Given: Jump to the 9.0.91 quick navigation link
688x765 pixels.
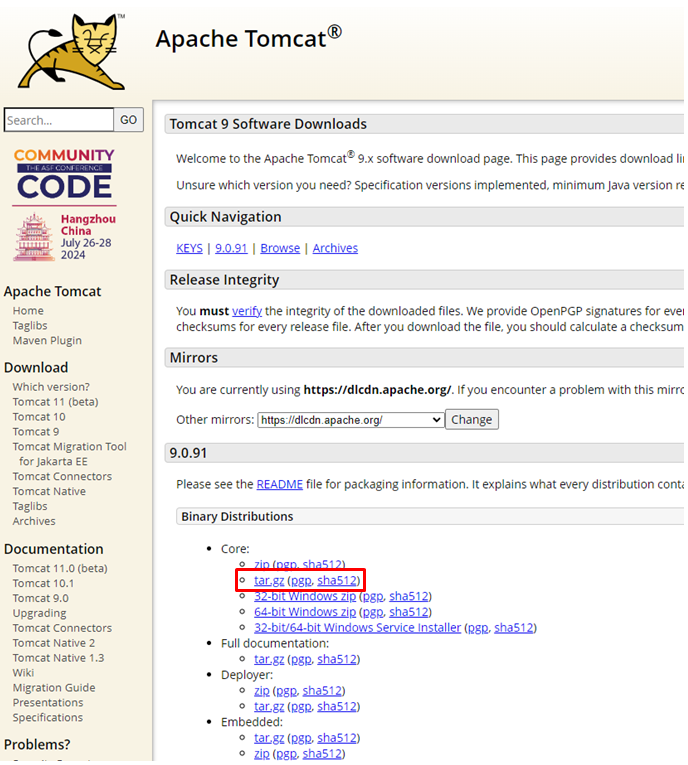Looking at the screenshot, I should [x=231, y=248].
